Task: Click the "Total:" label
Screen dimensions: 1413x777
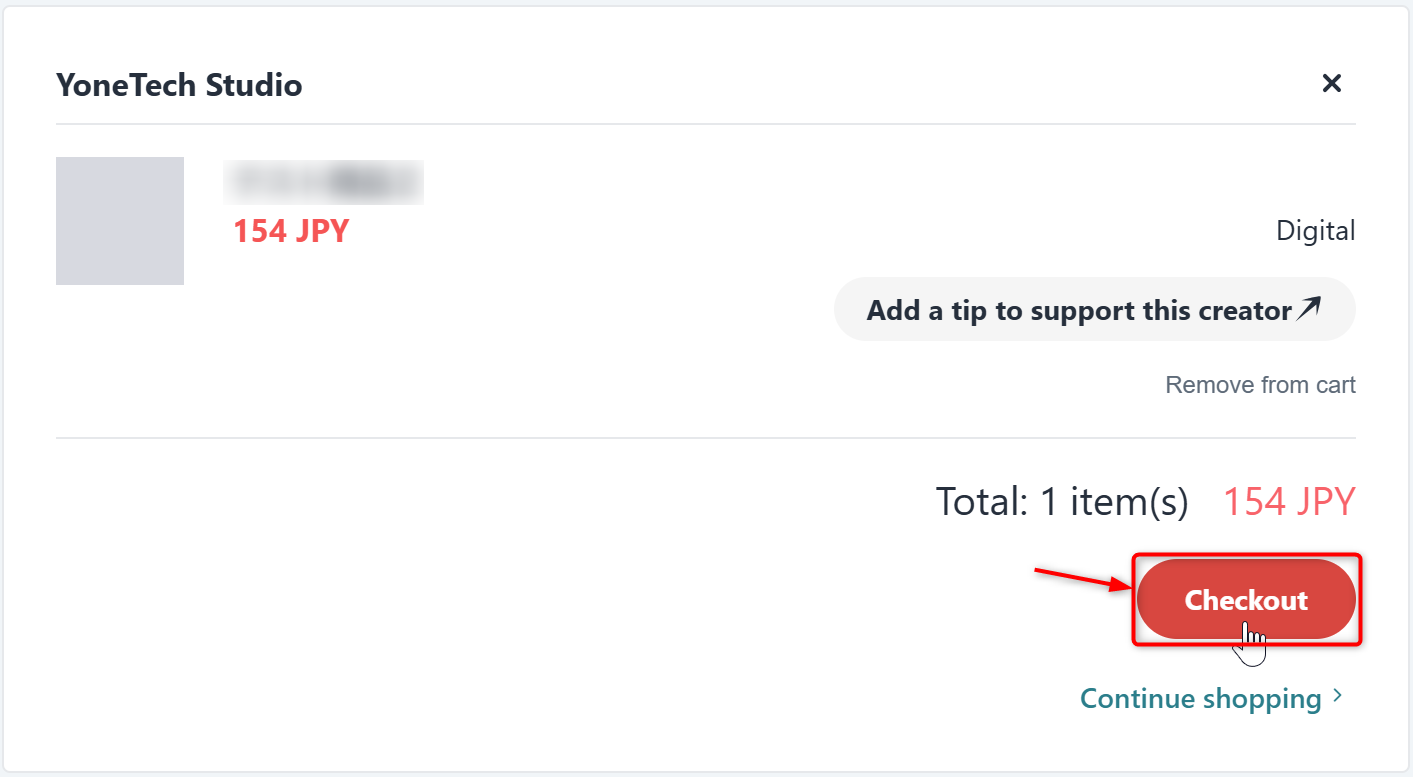Action: 981,501
